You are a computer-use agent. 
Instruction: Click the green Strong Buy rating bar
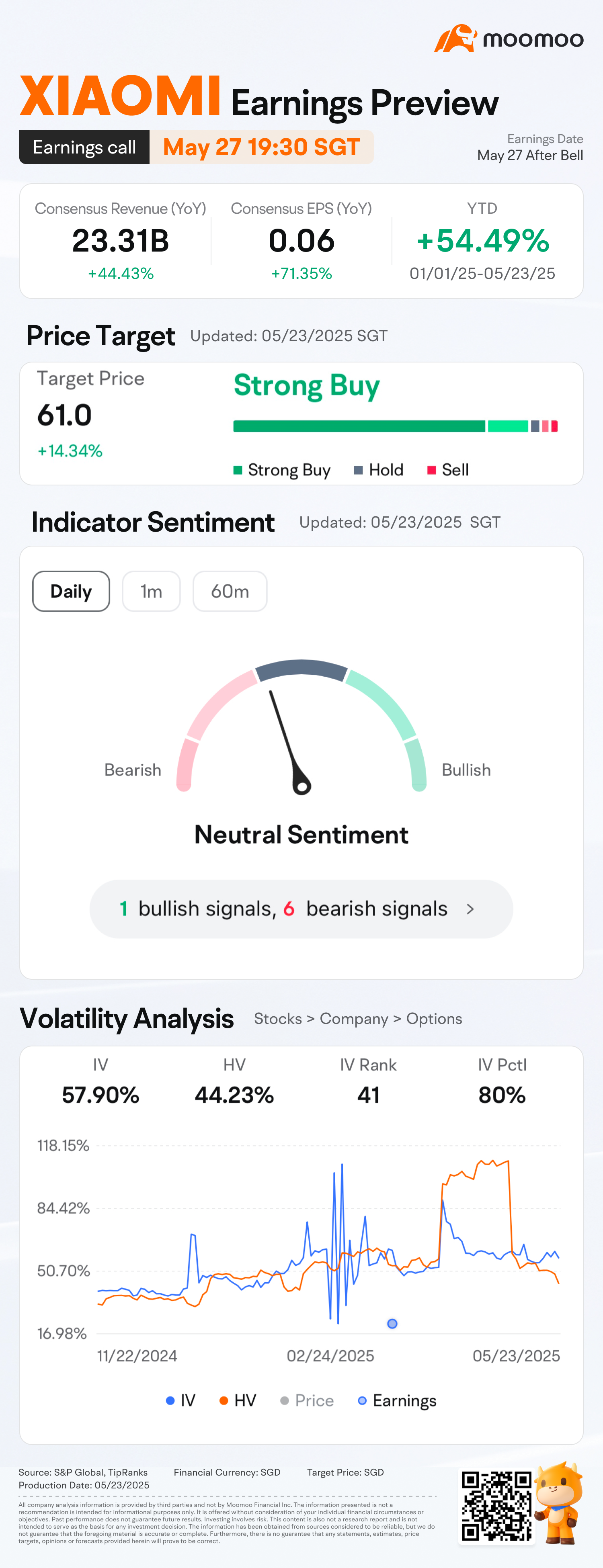(359, 426)
